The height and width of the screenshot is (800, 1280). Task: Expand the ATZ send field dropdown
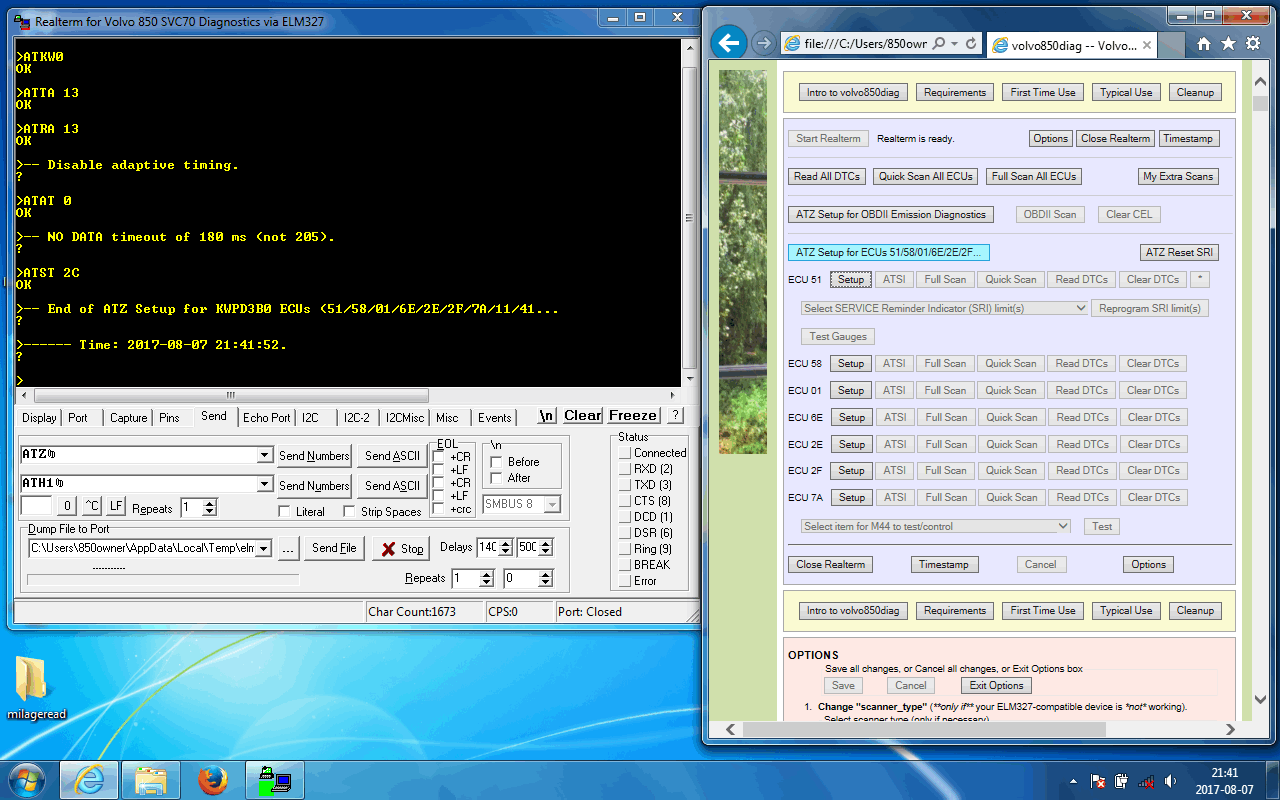point(264,455)
